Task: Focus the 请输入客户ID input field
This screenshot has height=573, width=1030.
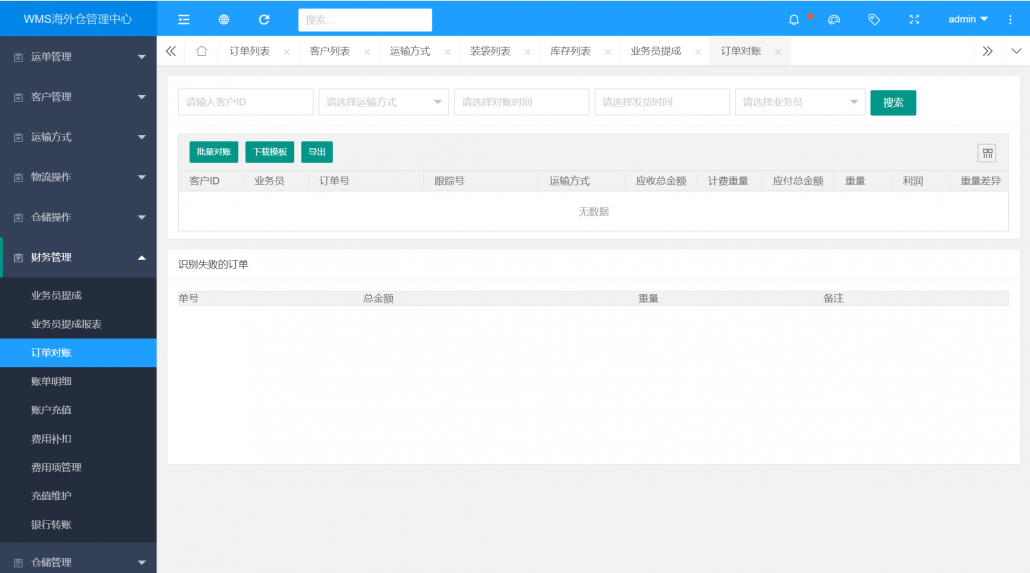Action: (246, 102)
